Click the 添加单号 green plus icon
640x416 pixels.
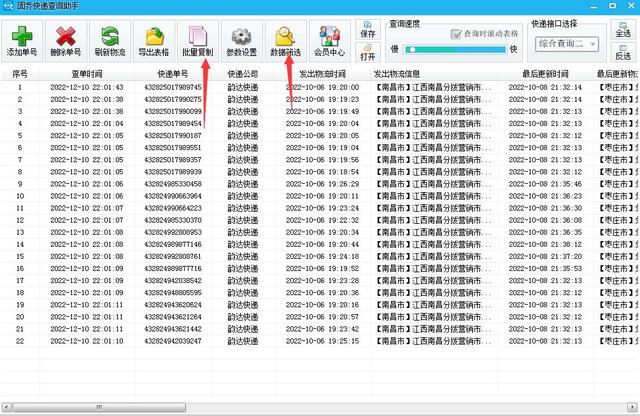[x=22, y=36]
